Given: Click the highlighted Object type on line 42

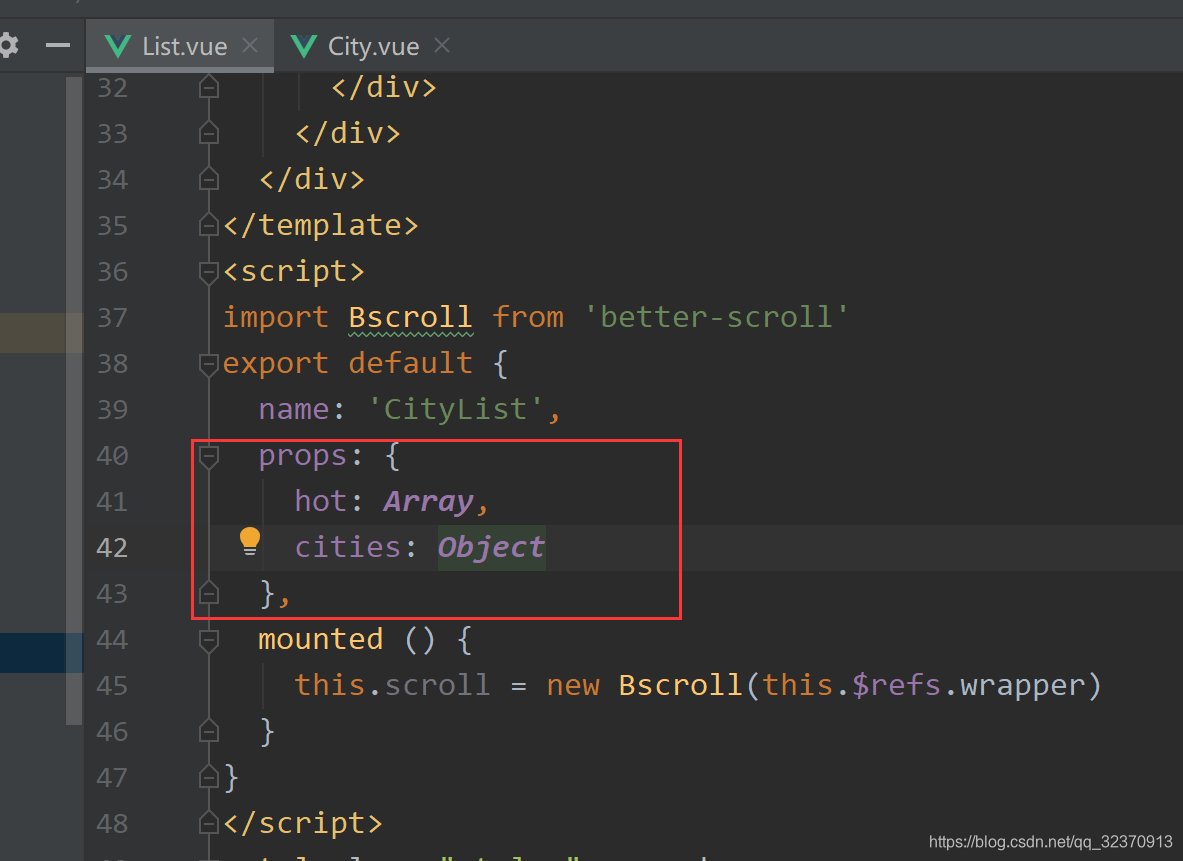Looking at the screenshot, I should tap(491, 547).
